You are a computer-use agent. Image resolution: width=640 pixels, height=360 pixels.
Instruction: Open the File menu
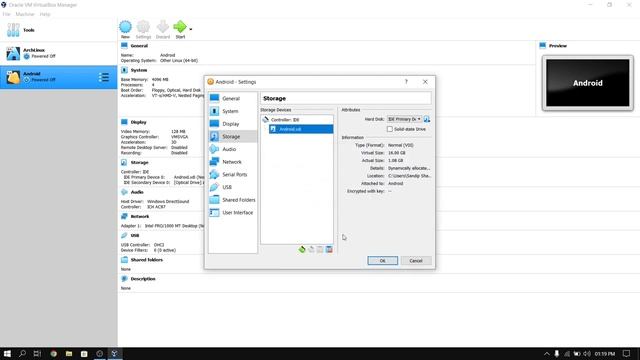(x=7, y=14)
